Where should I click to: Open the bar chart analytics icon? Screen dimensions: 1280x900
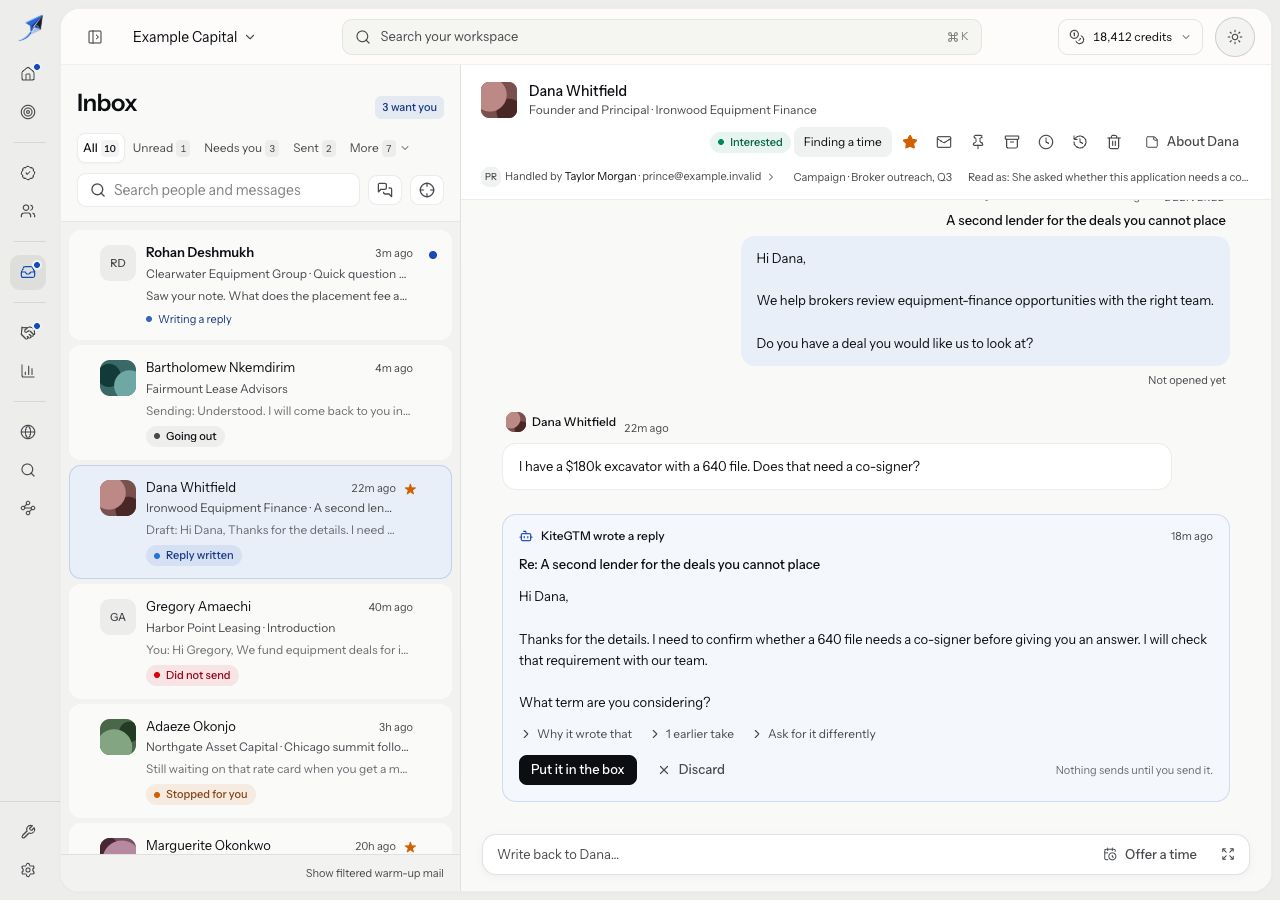[x=28, y=371]
